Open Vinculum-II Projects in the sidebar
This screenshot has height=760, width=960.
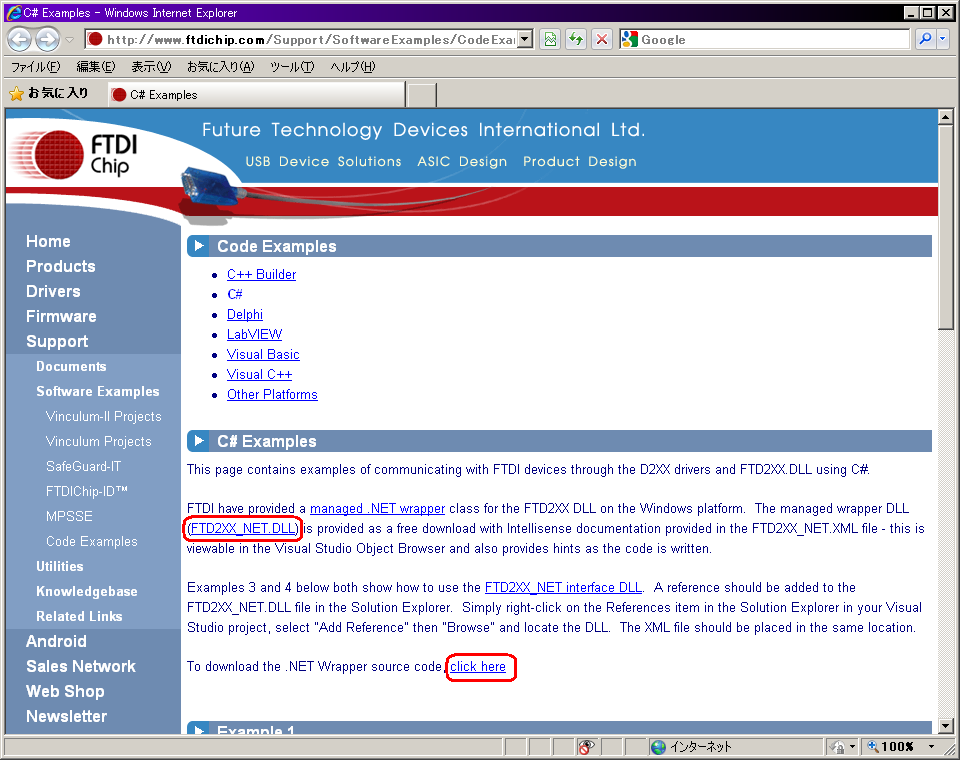tap(103, 416)
